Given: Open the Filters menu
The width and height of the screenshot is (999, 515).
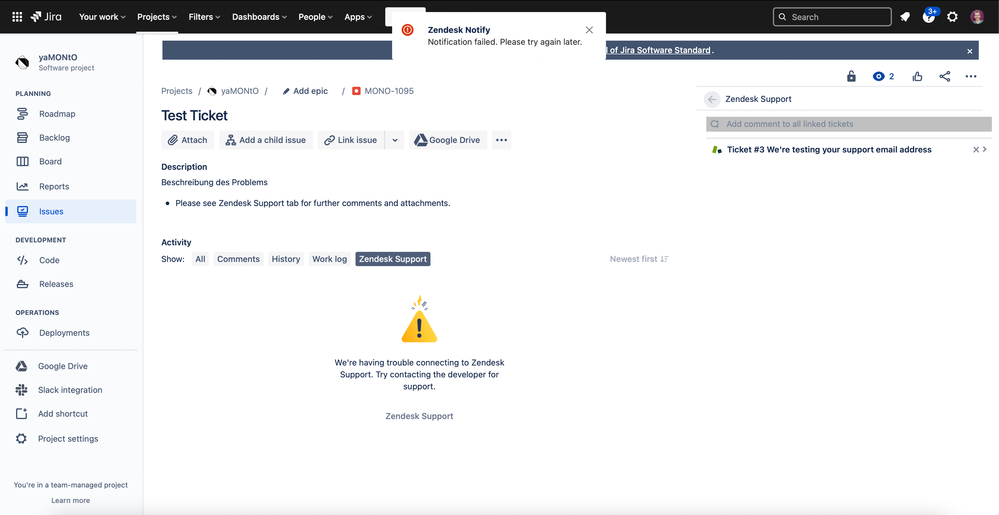Looking at the screenshot, I should click(x=205, y=17).
